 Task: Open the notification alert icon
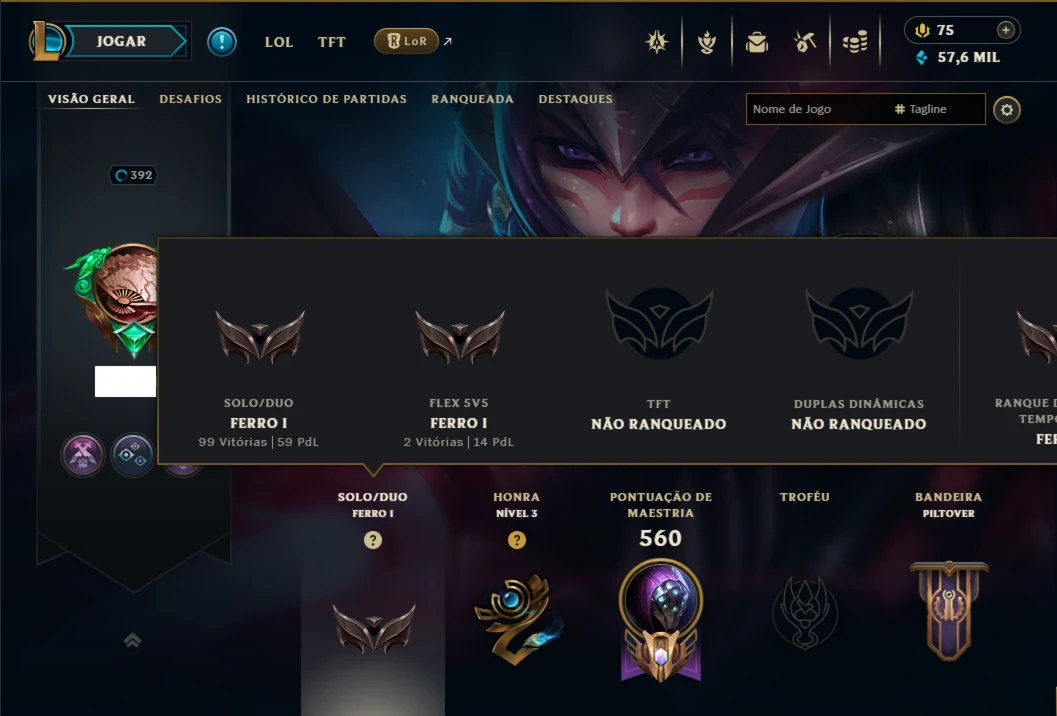tap(222, 42)
